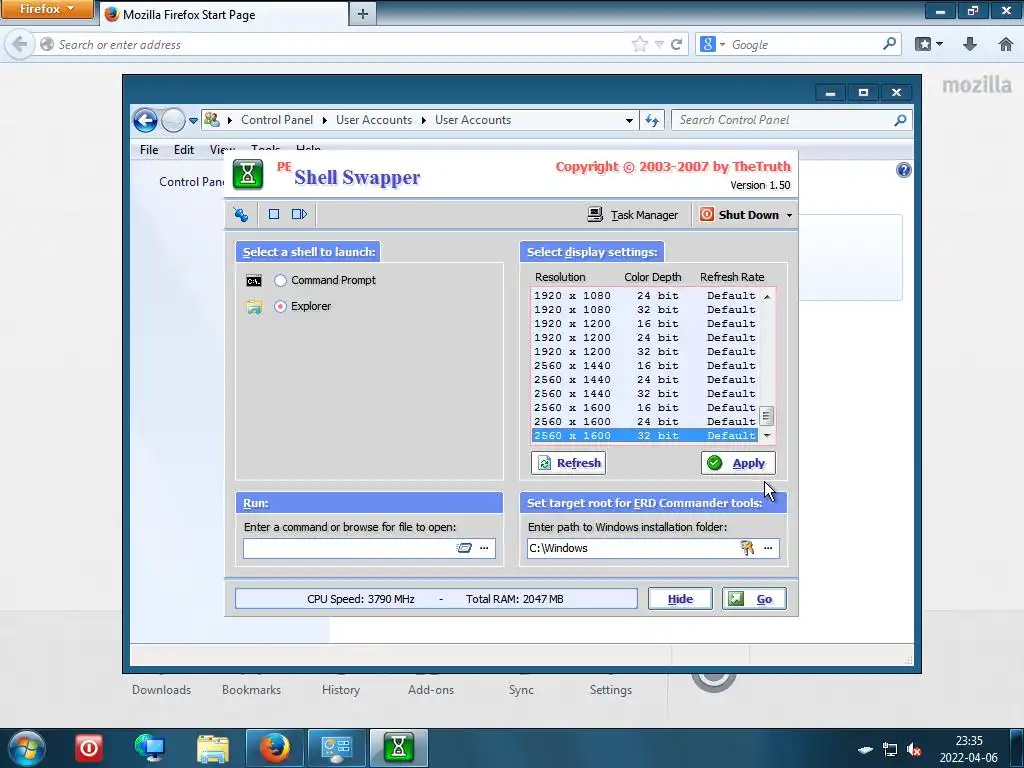Open File menu in Control Panel window
This screenshot has height=768, width=1024.
tap(149, 150)
